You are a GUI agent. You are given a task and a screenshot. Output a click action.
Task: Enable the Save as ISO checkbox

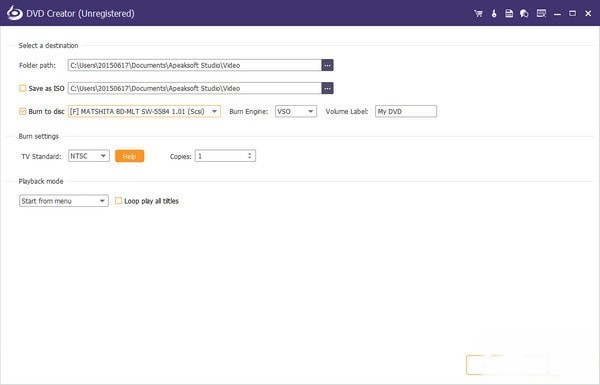[x=23, y=88]
